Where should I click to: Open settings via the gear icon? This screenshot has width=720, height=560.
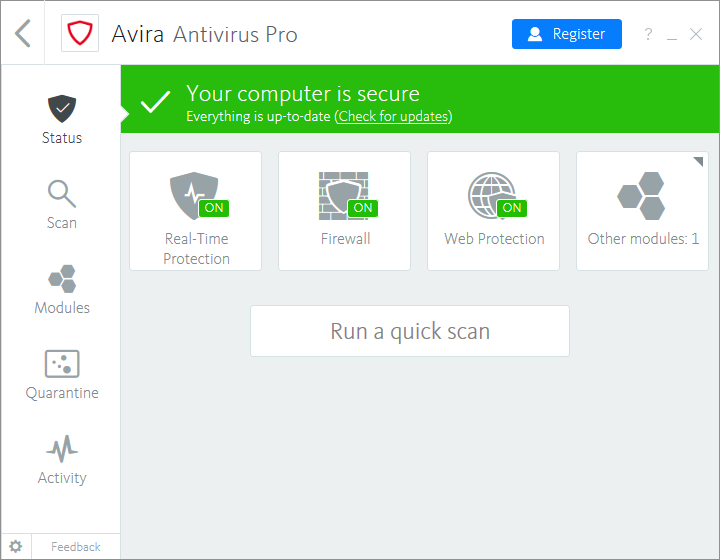[x=15, y=547]
